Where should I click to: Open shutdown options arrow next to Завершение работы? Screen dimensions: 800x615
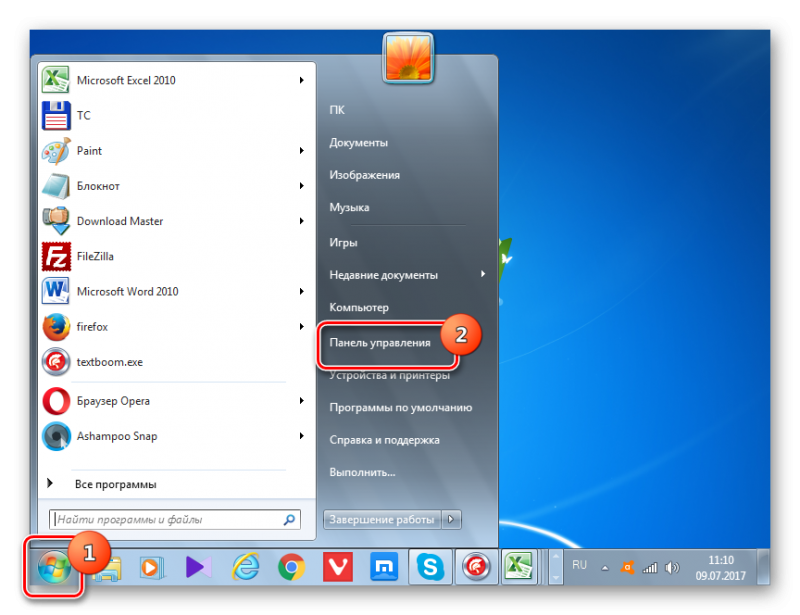pyautogui.click(x=451, y=520)
